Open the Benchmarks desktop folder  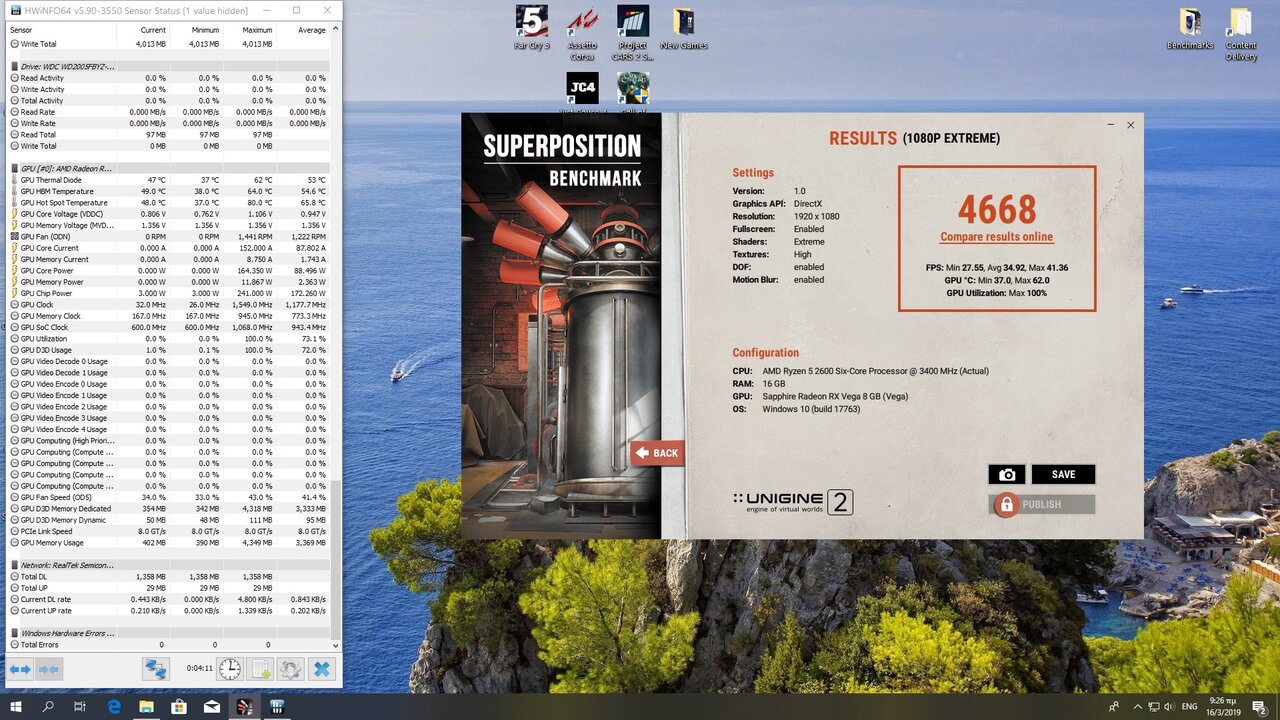pos(1190,28)
